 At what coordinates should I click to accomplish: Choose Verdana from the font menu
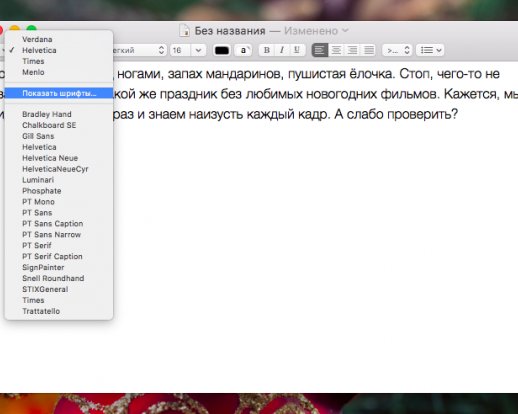[x=59, y=39]
